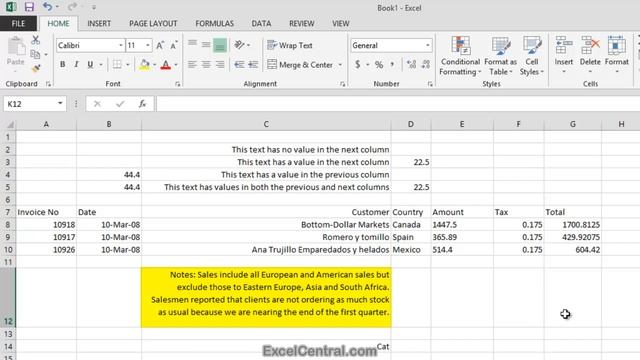Toggle Align Right
Viewport: 640px width, 360px height.
click(x=220, y=64)
